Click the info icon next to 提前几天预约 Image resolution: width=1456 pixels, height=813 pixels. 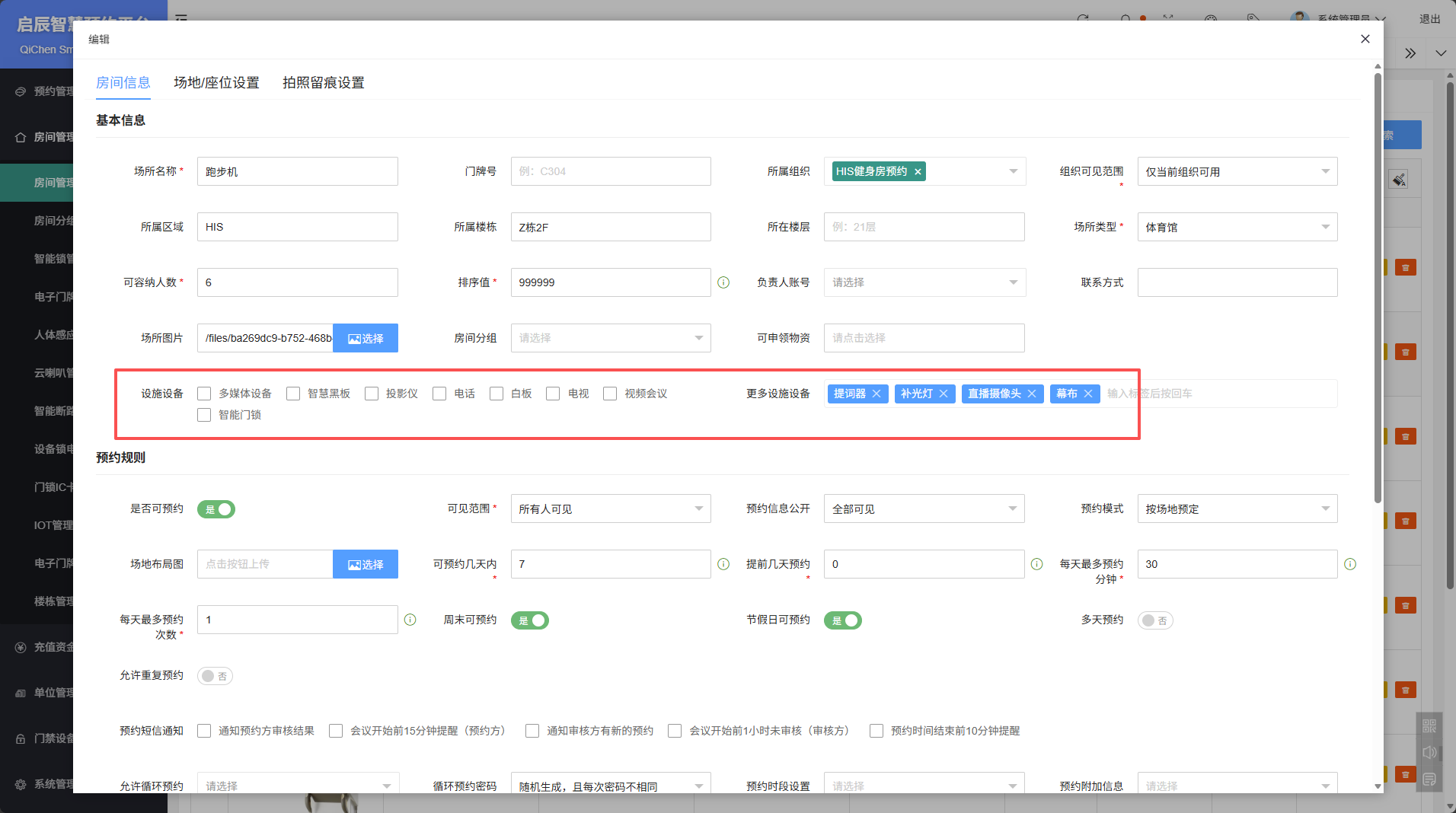[x=1036, y=564]
